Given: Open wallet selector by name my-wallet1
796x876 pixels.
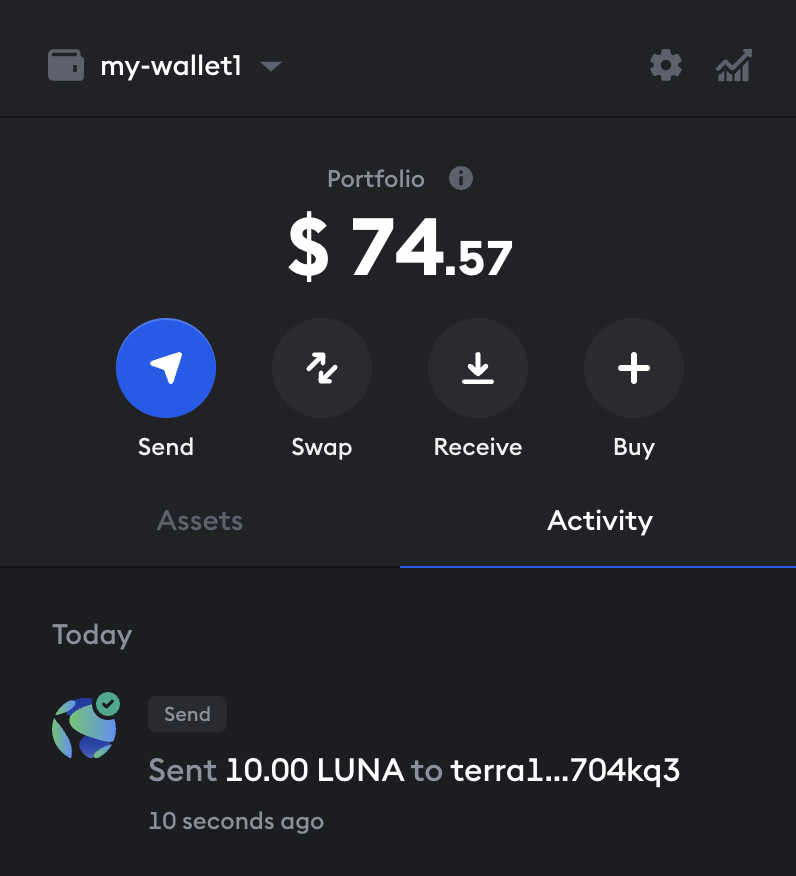Looking at the screenshot, I should [171, 67].
